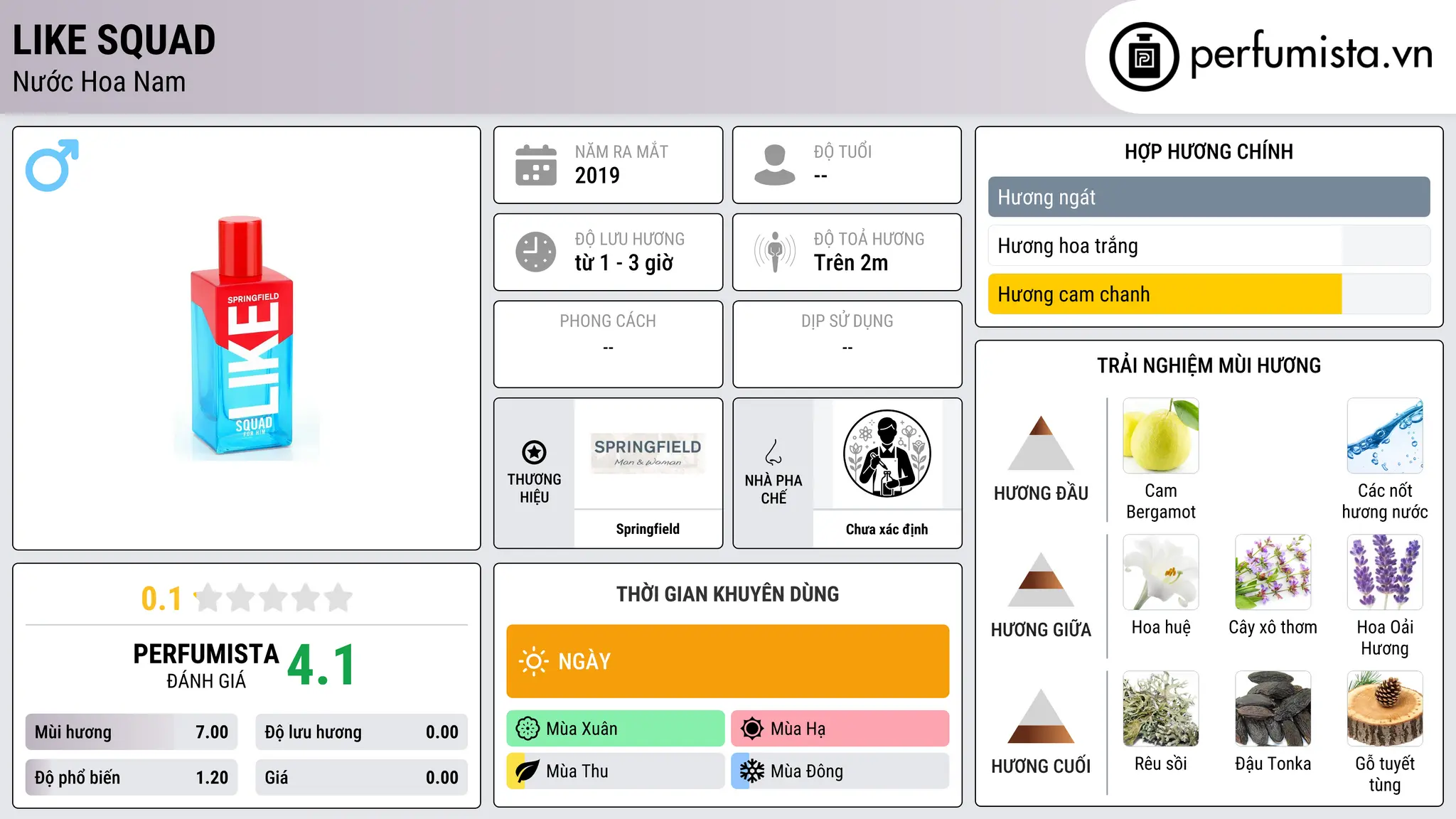Click the Perfumista Đánh giá label

(x=206, y=665)
